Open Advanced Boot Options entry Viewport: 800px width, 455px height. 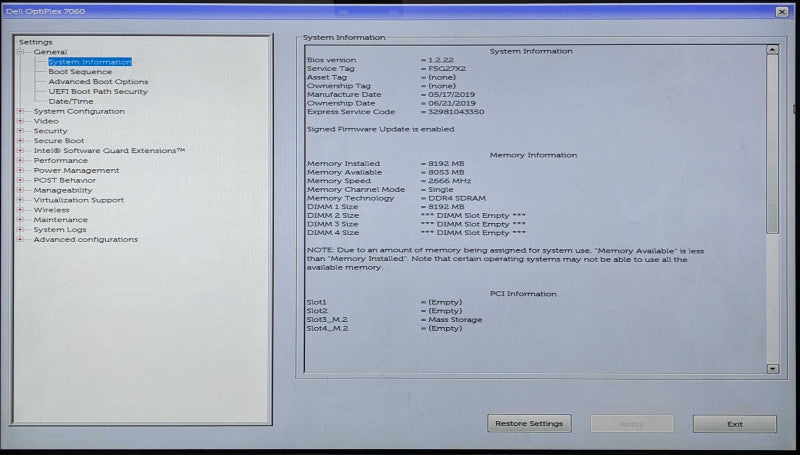coord(98,82)
